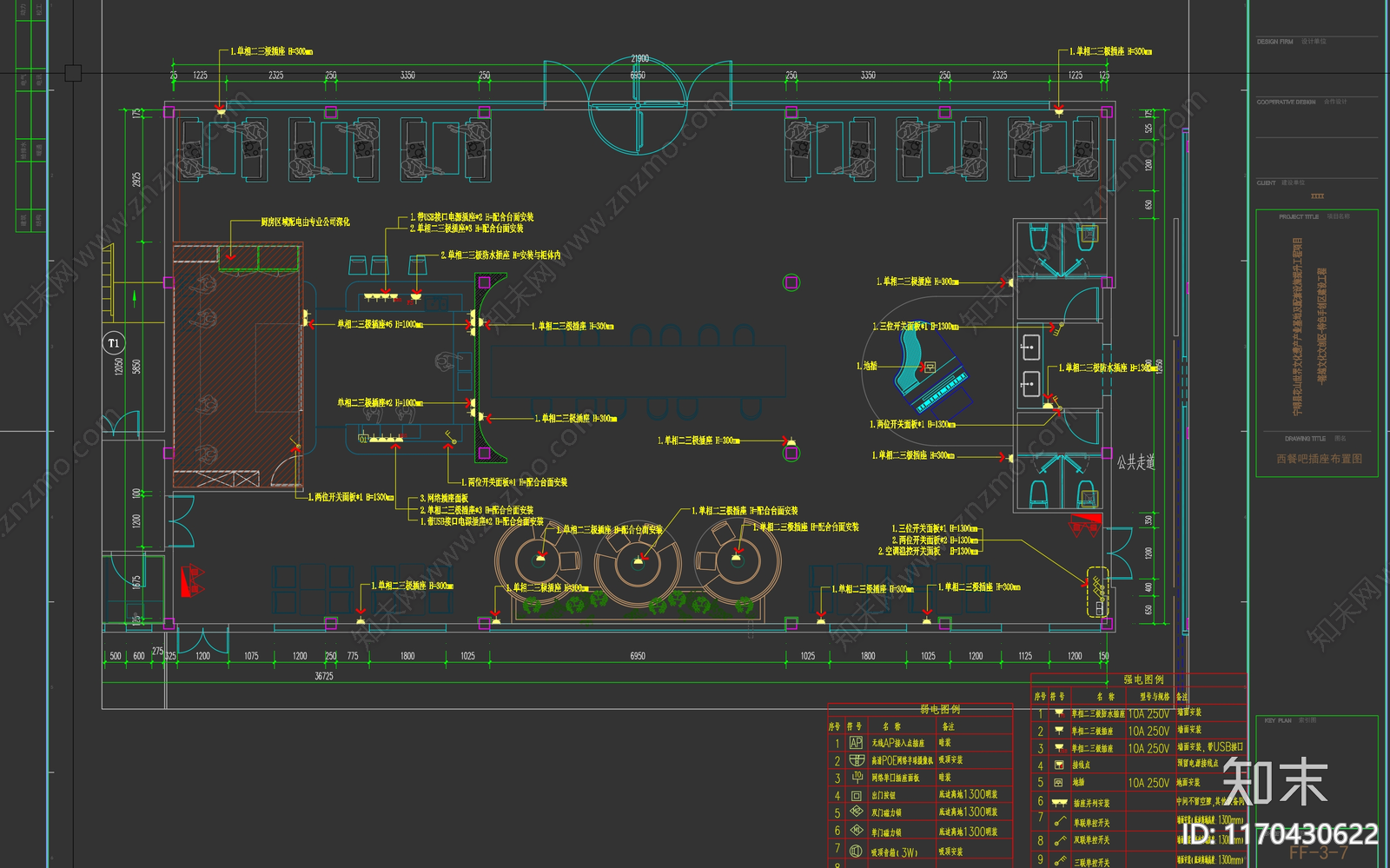Click the parallel sockets (插座并列安装) legend symbol

(x=1059, y=803)
